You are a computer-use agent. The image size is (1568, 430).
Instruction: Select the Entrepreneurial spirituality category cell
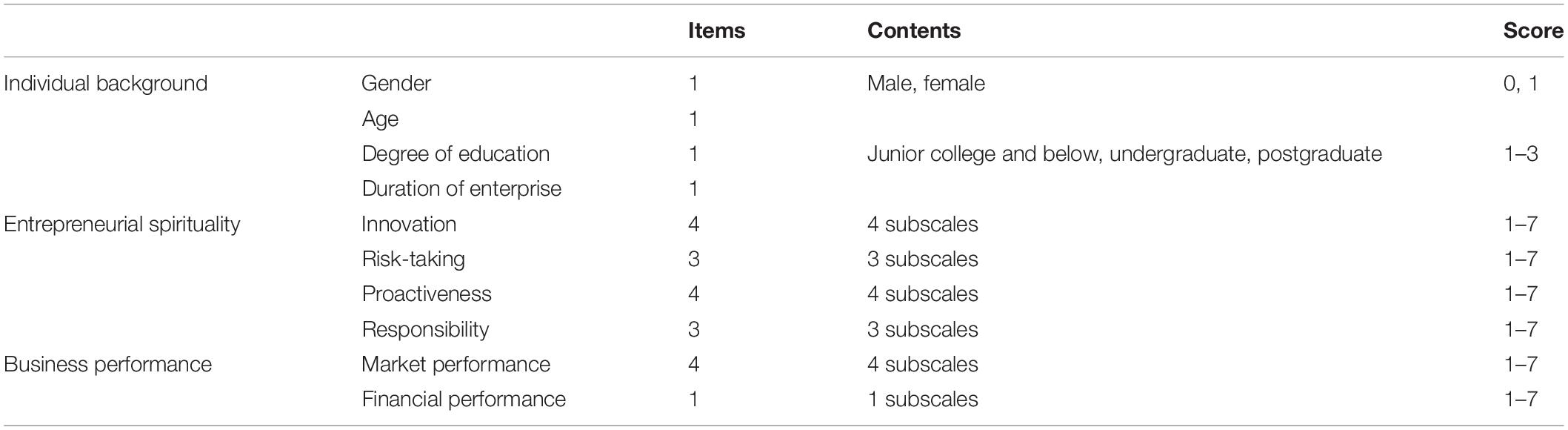[122, 225]
